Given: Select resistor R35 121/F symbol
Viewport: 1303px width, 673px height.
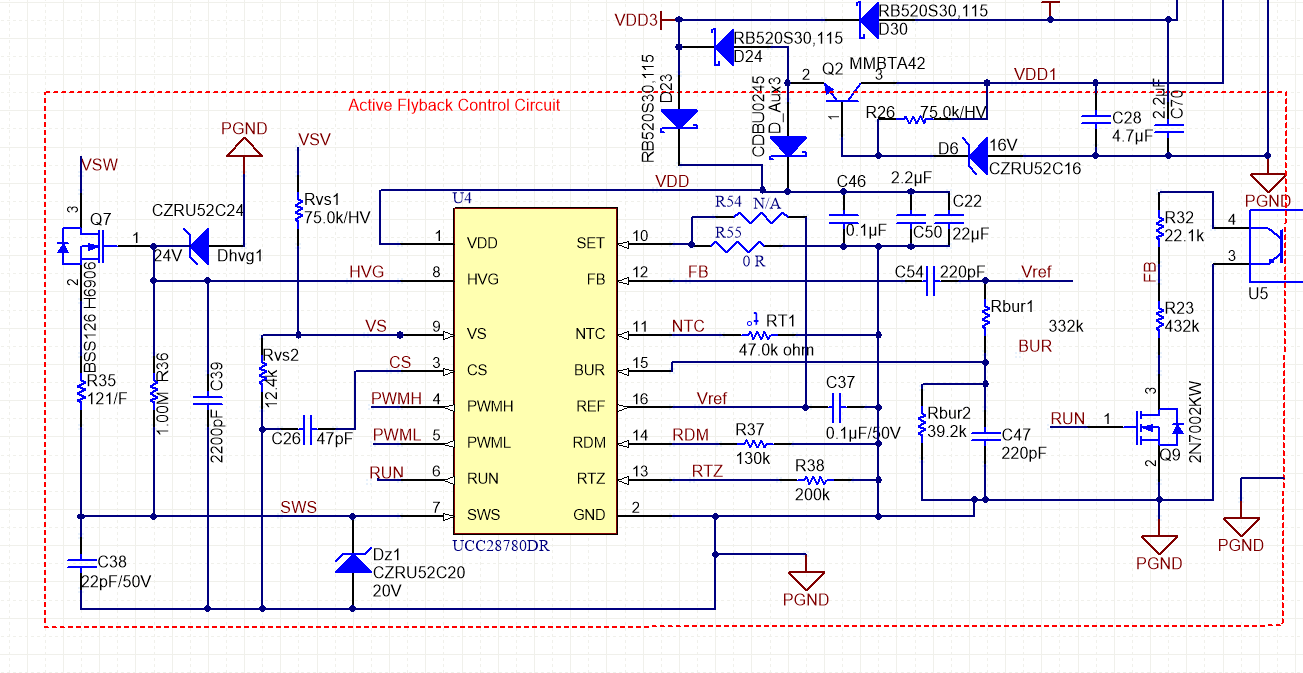Looking at the screenshot, I should (x=82, y=390).
